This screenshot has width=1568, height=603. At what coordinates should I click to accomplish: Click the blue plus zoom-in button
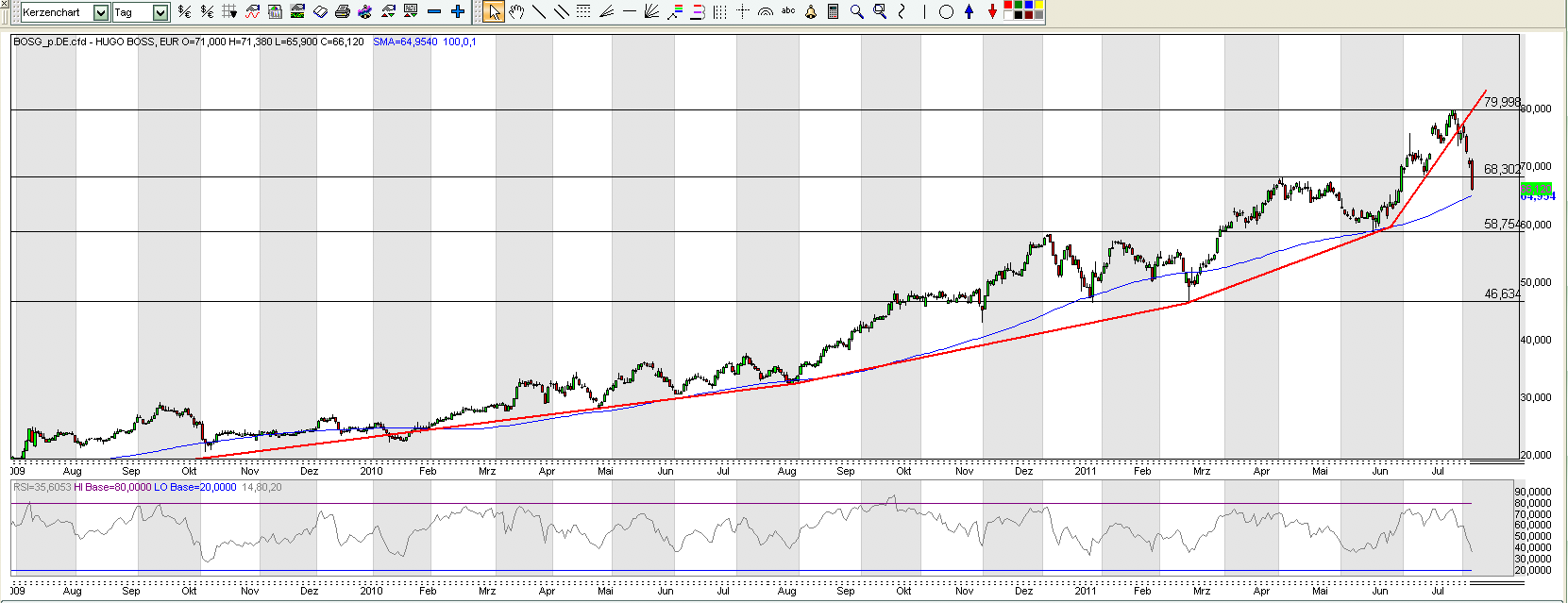(x=458, y=11)
